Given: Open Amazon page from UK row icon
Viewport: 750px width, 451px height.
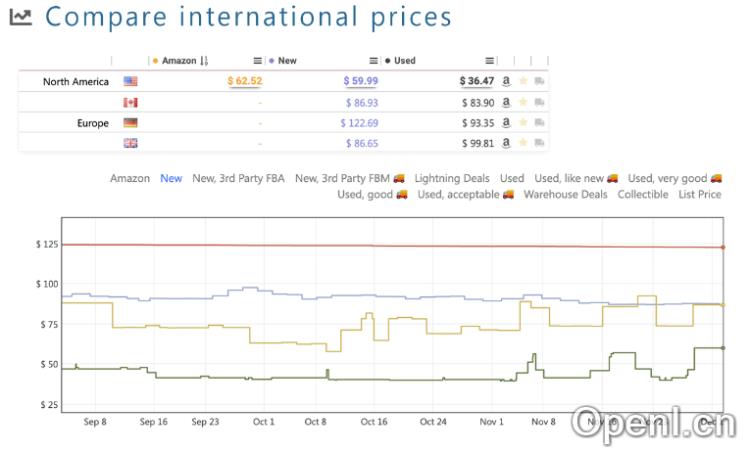Looking at the screenshot, I should click(507, 143).
